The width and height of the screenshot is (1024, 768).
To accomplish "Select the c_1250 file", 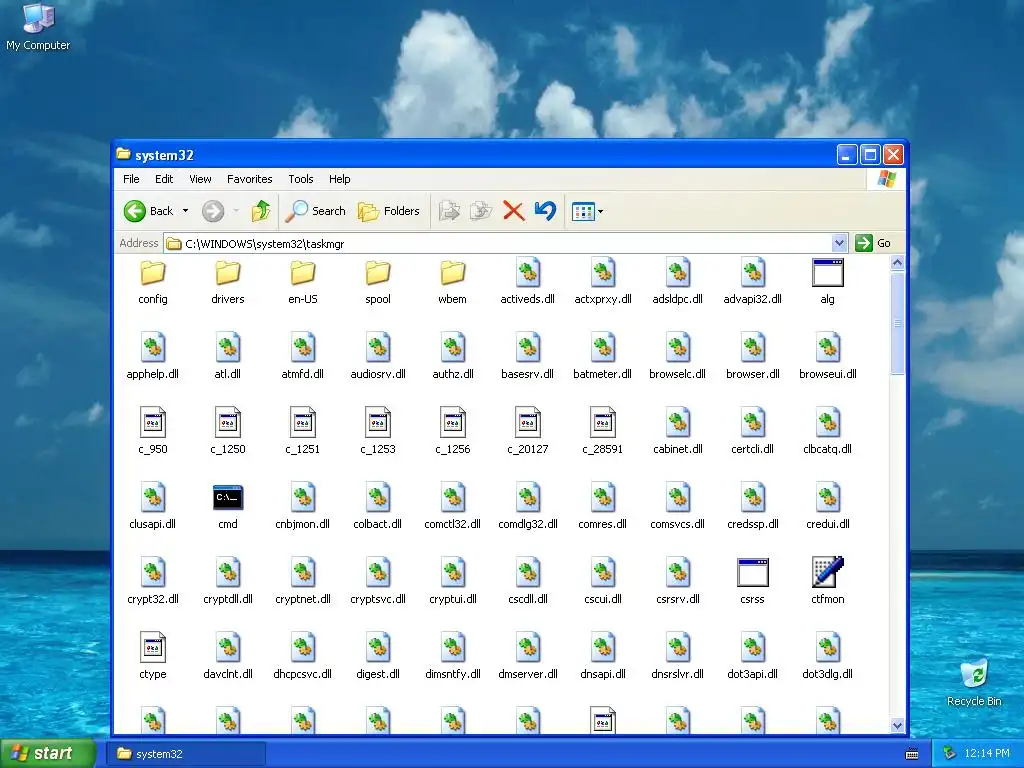I will 228,432.
